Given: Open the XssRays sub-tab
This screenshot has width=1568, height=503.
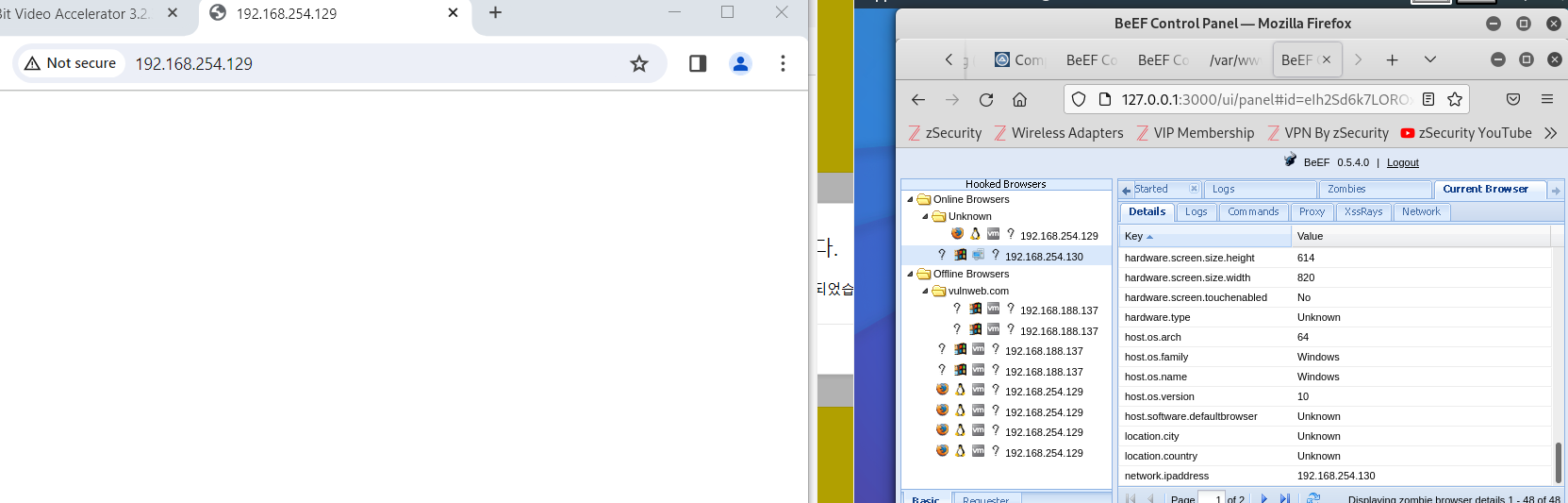Looking at the screenshot, I should pos(1363,212).
